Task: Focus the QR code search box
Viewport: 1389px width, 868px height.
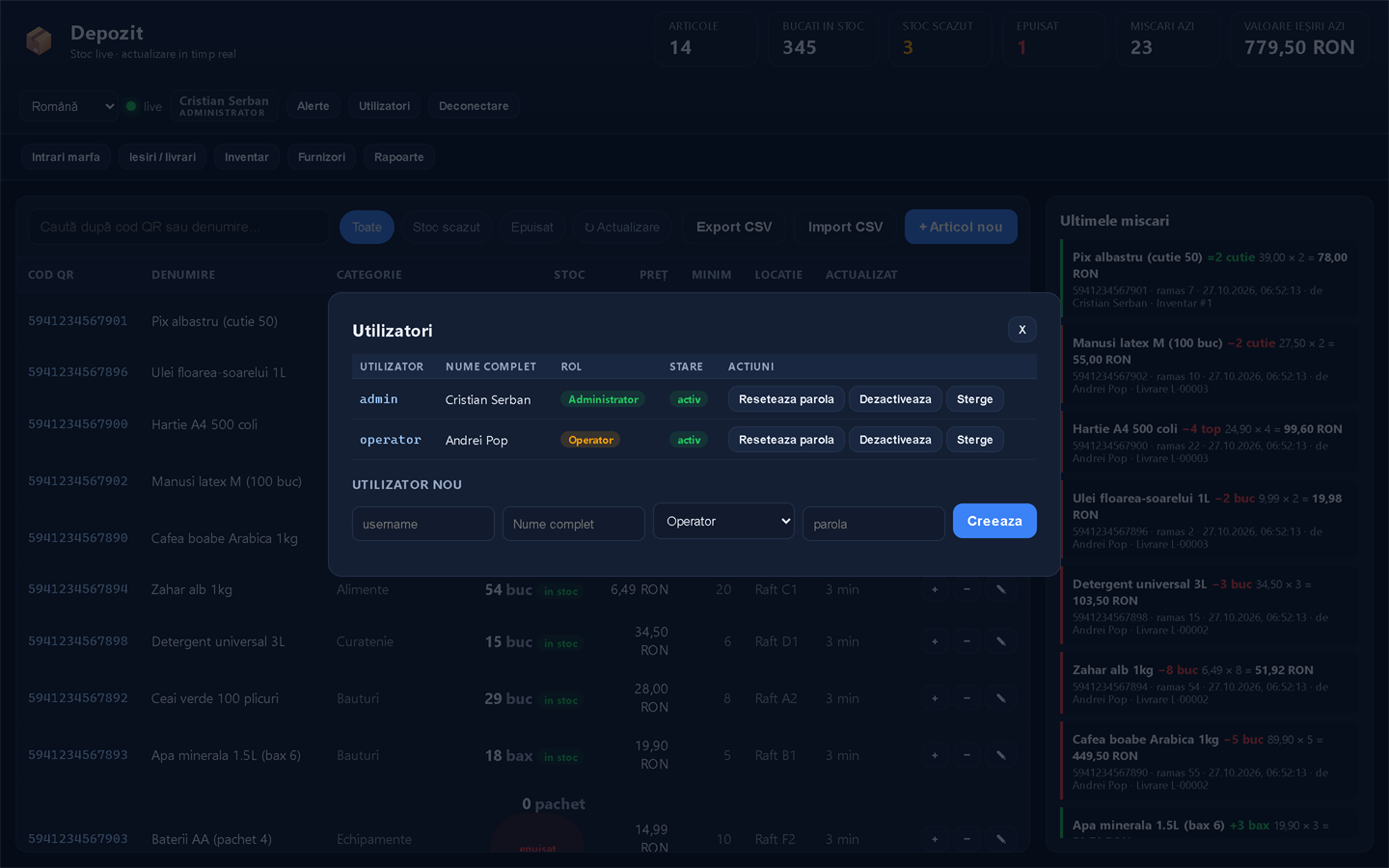Action: 178,227
